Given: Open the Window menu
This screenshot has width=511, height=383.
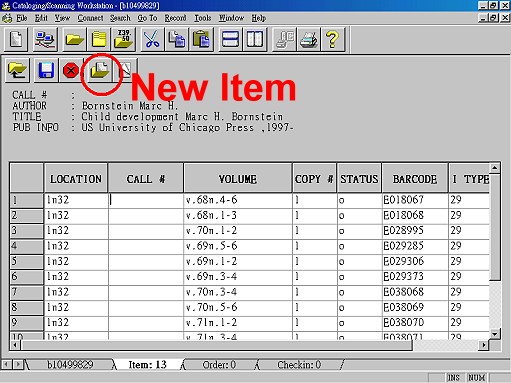Looking at the screenshot, I should (231, 18).
